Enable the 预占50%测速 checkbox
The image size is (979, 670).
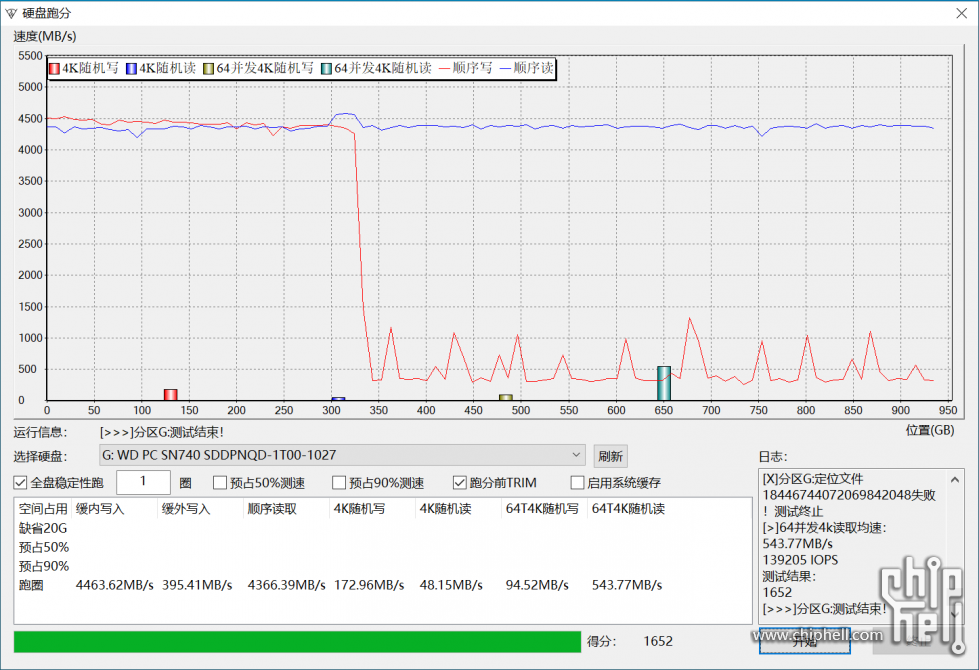click(220, 483)
